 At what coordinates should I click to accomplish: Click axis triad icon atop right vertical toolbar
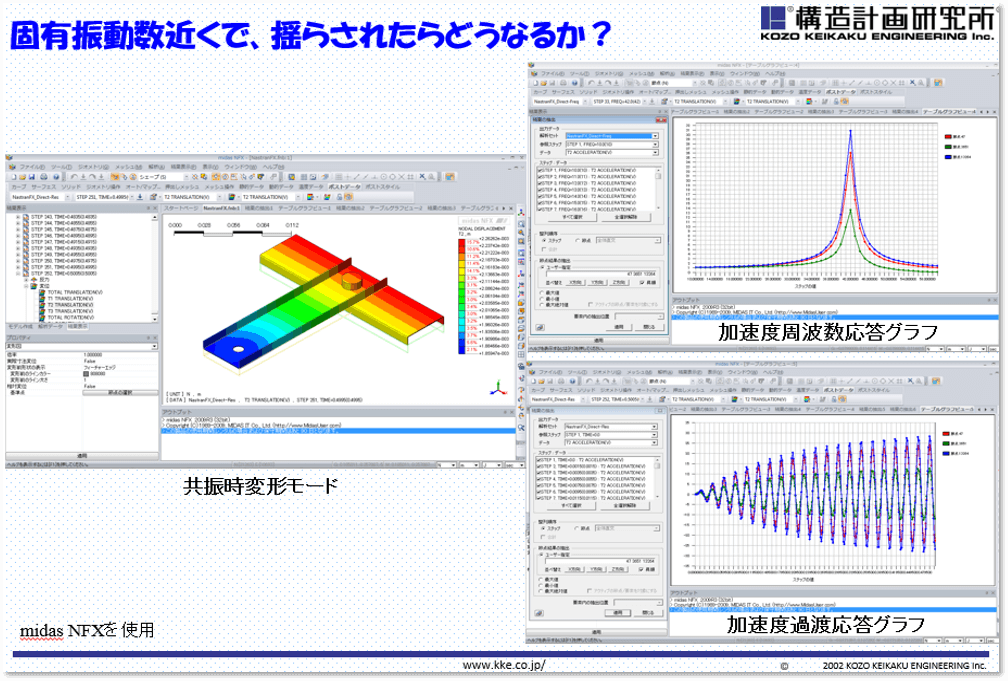click(x=521, y=213)
